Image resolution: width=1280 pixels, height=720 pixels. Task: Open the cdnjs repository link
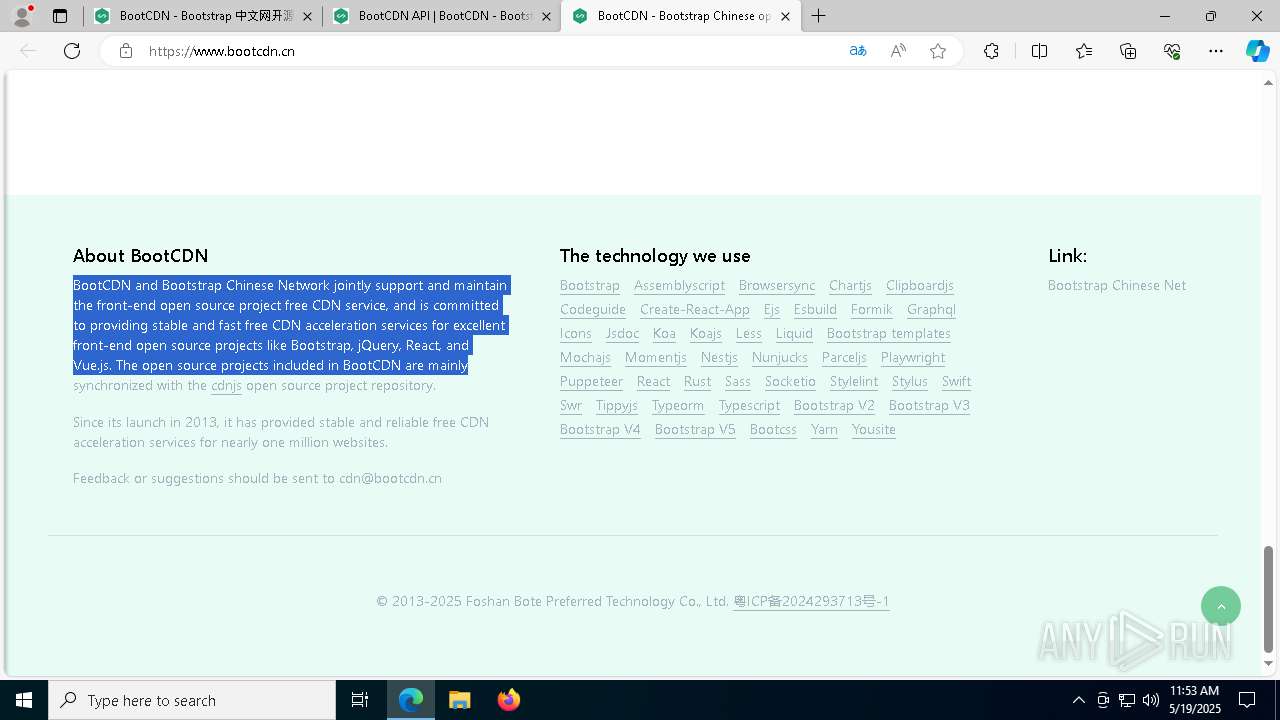(x=226, y=386)
